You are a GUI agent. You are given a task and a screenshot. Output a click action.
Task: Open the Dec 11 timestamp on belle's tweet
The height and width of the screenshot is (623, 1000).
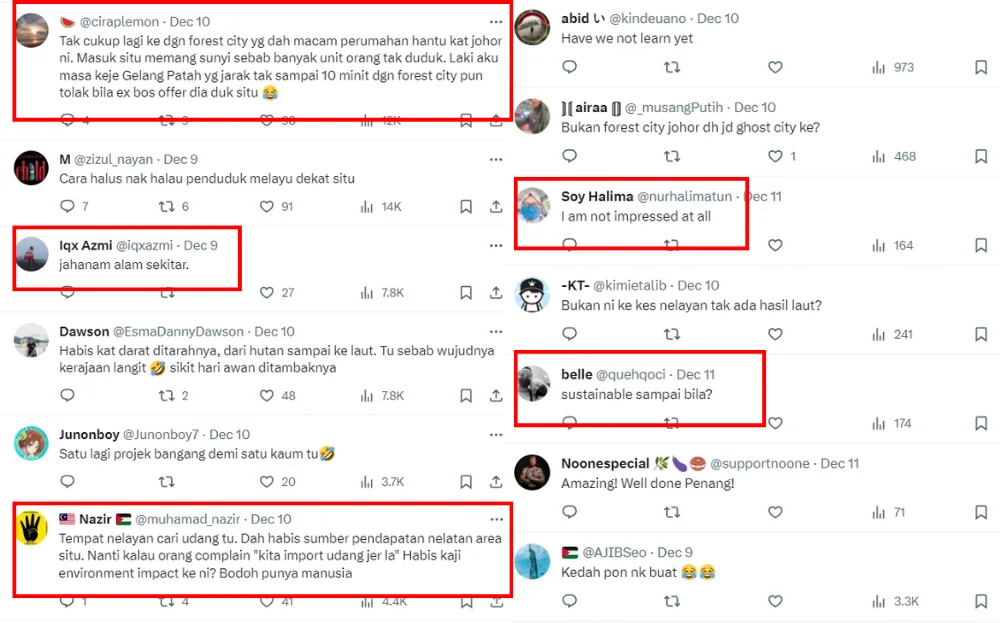695,374
